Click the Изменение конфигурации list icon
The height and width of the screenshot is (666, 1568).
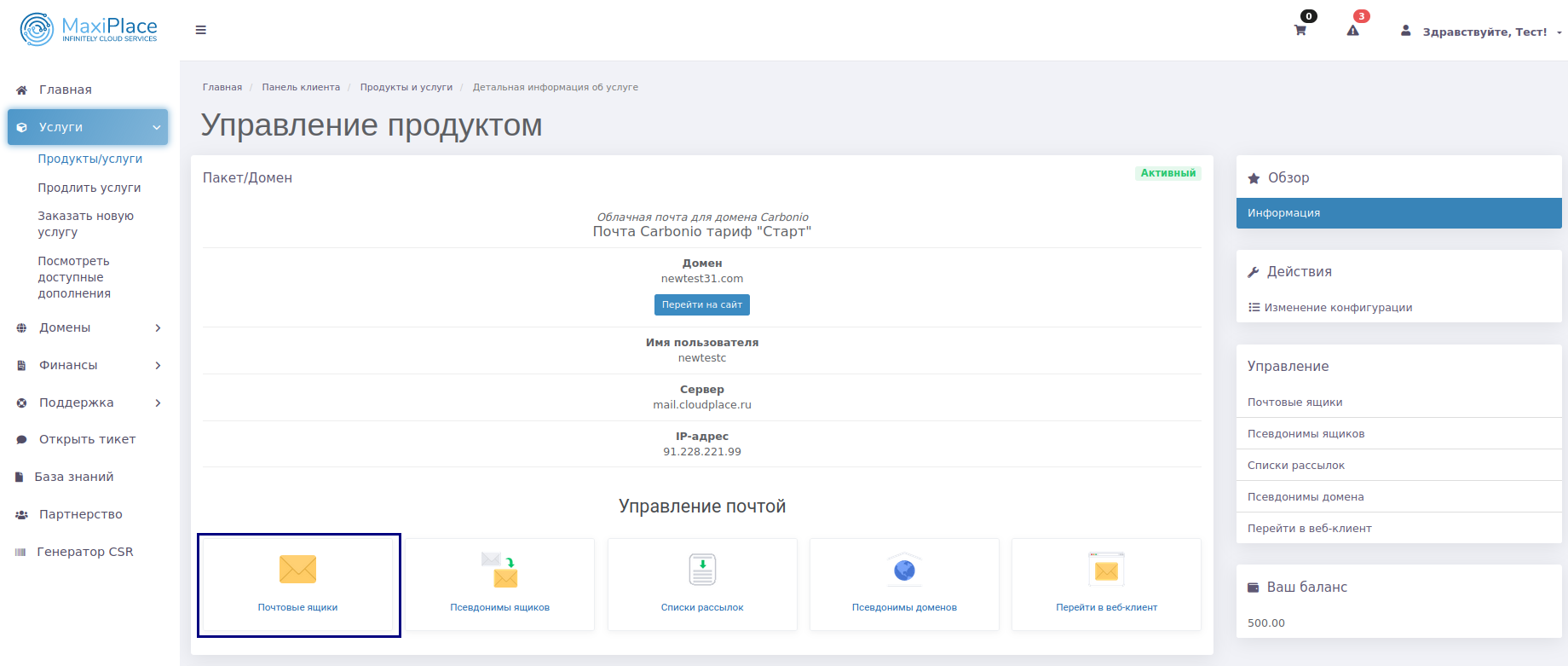1254,307
